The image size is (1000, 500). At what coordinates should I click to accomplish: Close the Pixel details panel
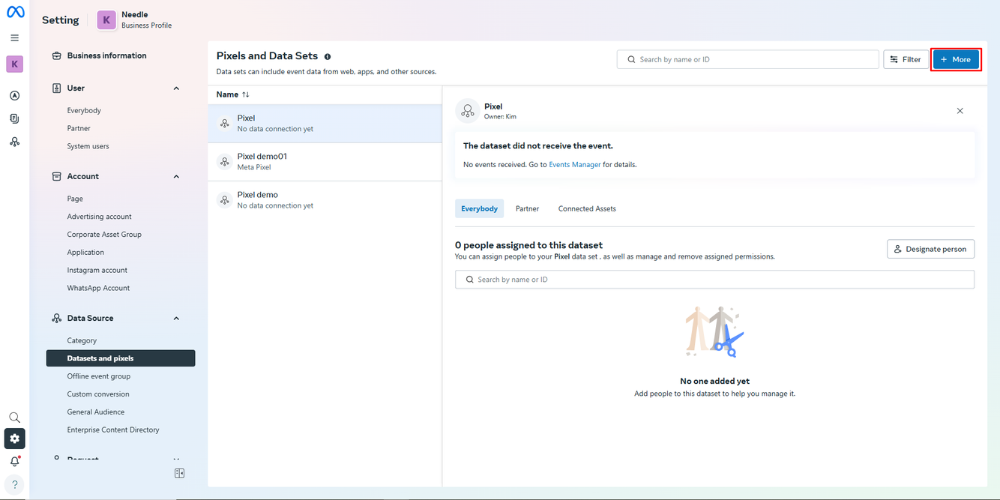point(959,111)
